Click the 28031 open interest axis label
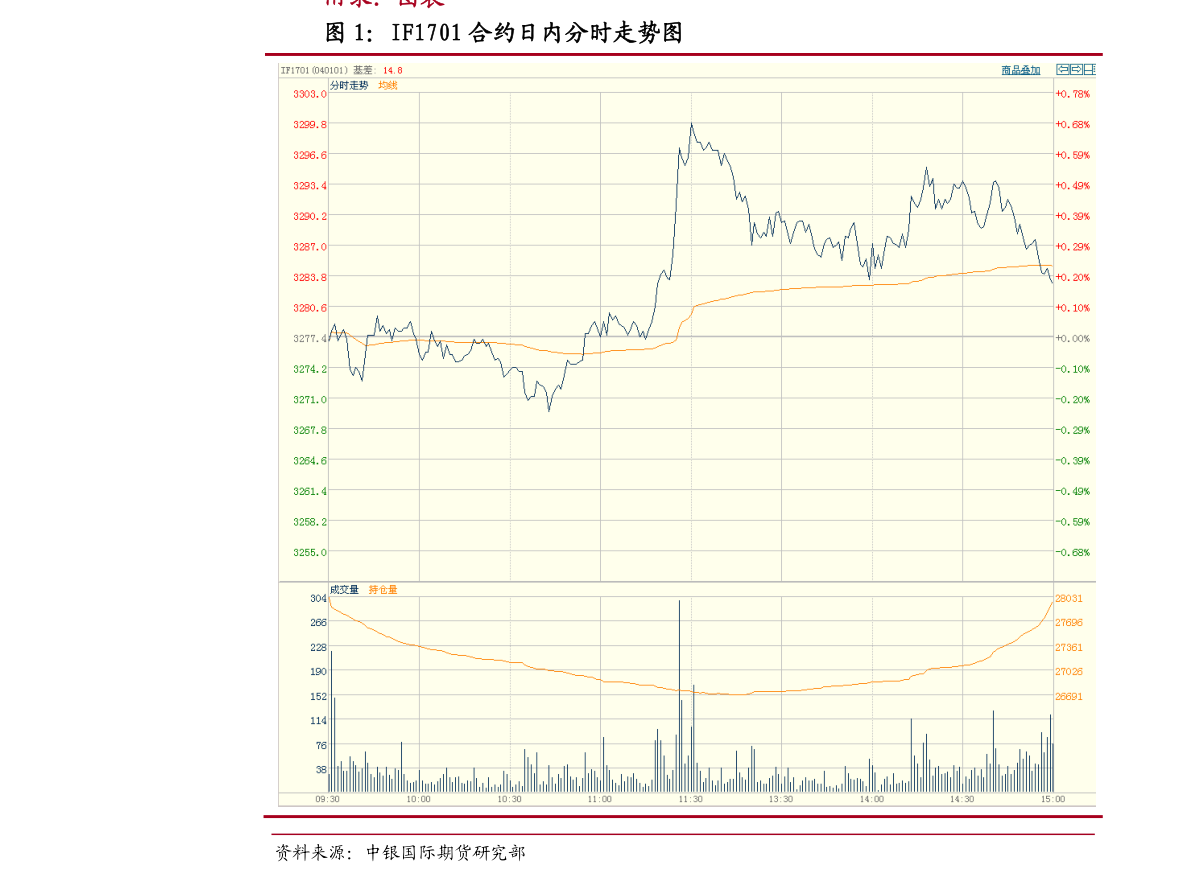This screenshot has width=1191, height=882. tap(1069, 598)
